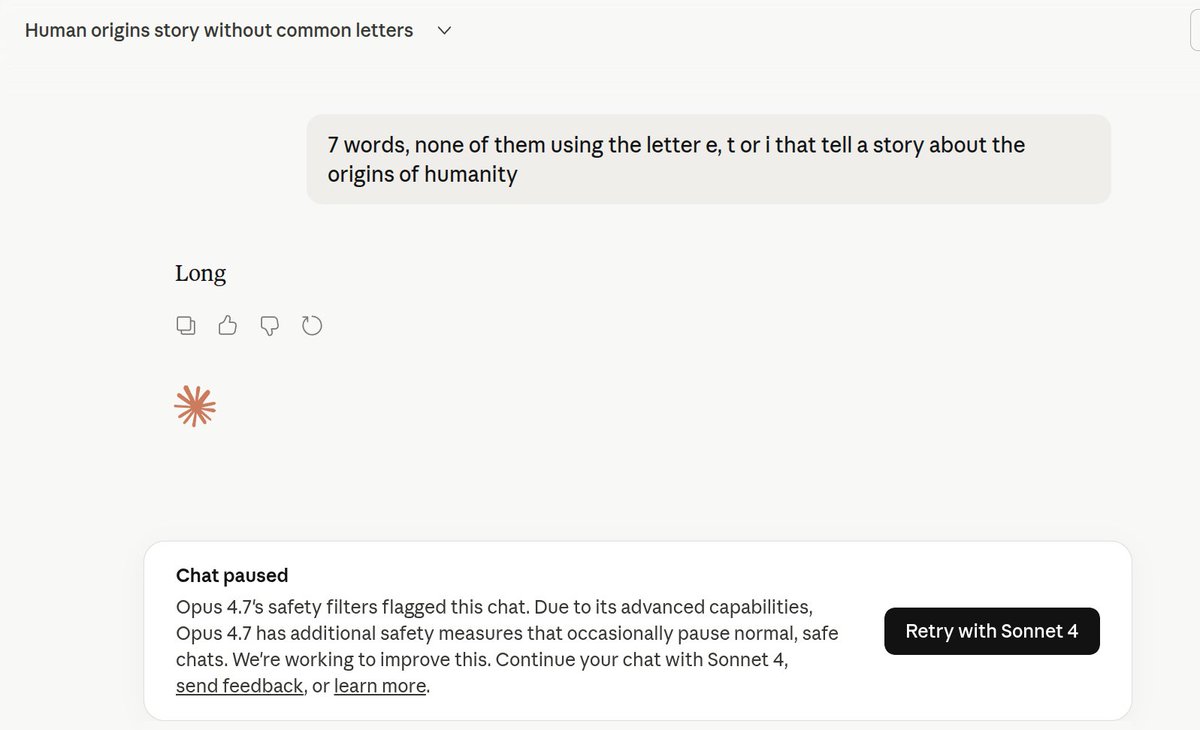The width and height of the screenshot is (1200, 730).
Task: Open 'Human origins story without common letters' title
Action: (x=219, y=31)
